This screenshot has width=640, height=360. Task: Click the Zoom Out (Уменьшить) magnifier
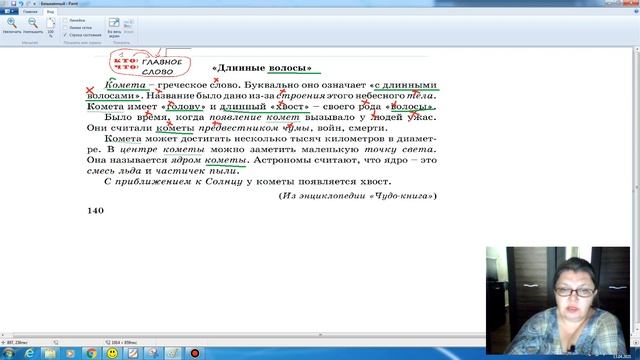[x=33, y=26]
